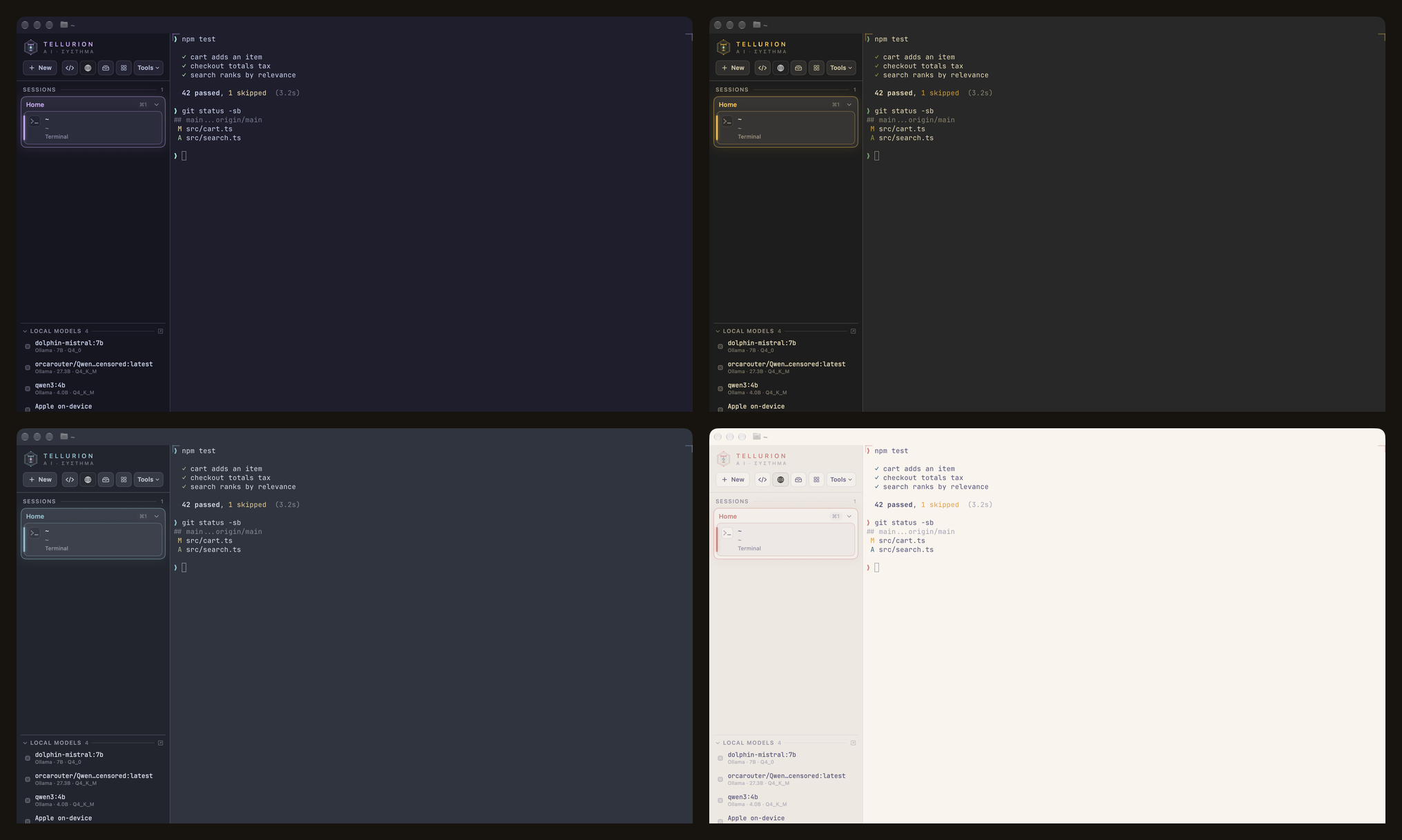
Task: Open the code brackets icon in the gold-accent window
Action: (762, 68)
